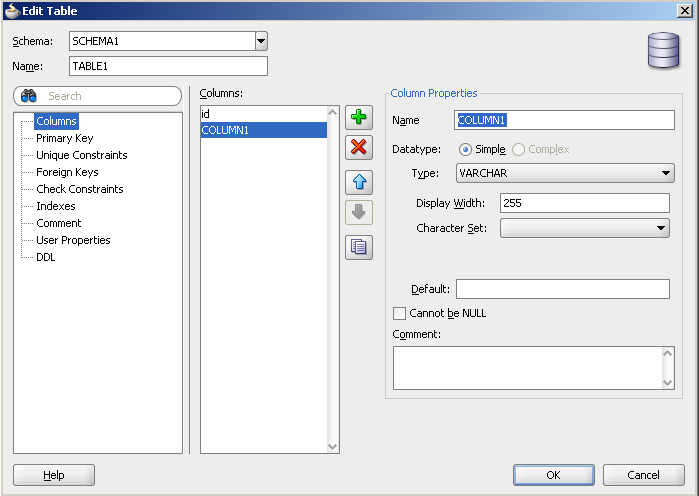Open the Schema dropdown

(x=261, y=41)
